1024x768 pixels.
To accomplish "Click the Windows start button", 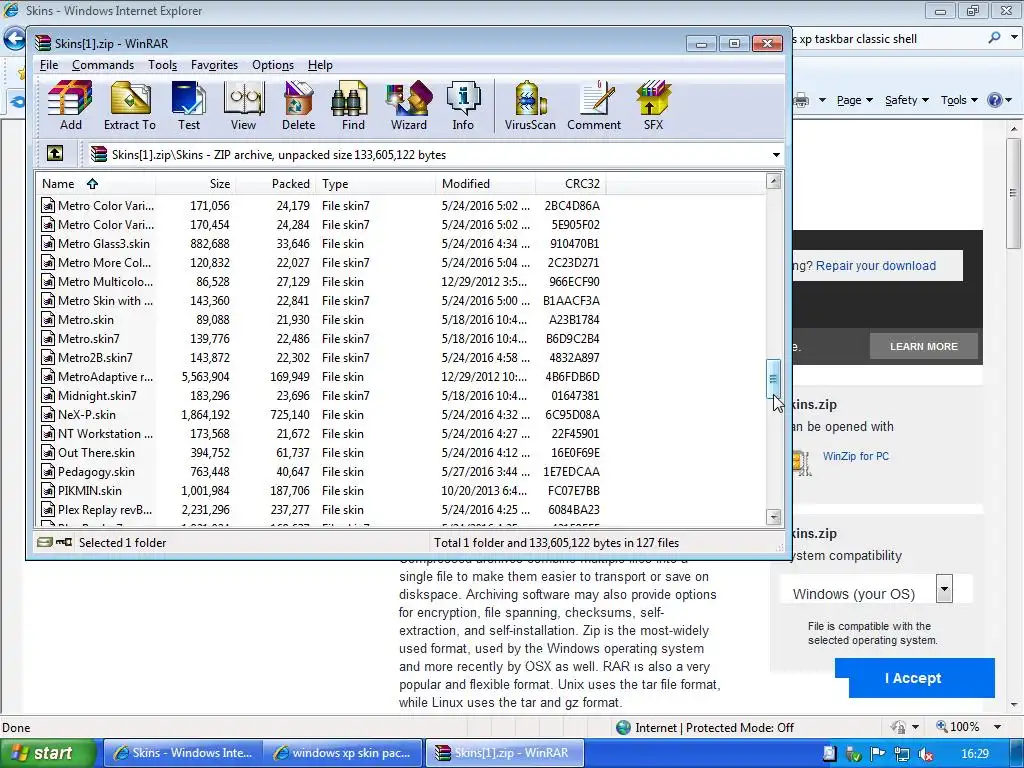I will (48, 753).
